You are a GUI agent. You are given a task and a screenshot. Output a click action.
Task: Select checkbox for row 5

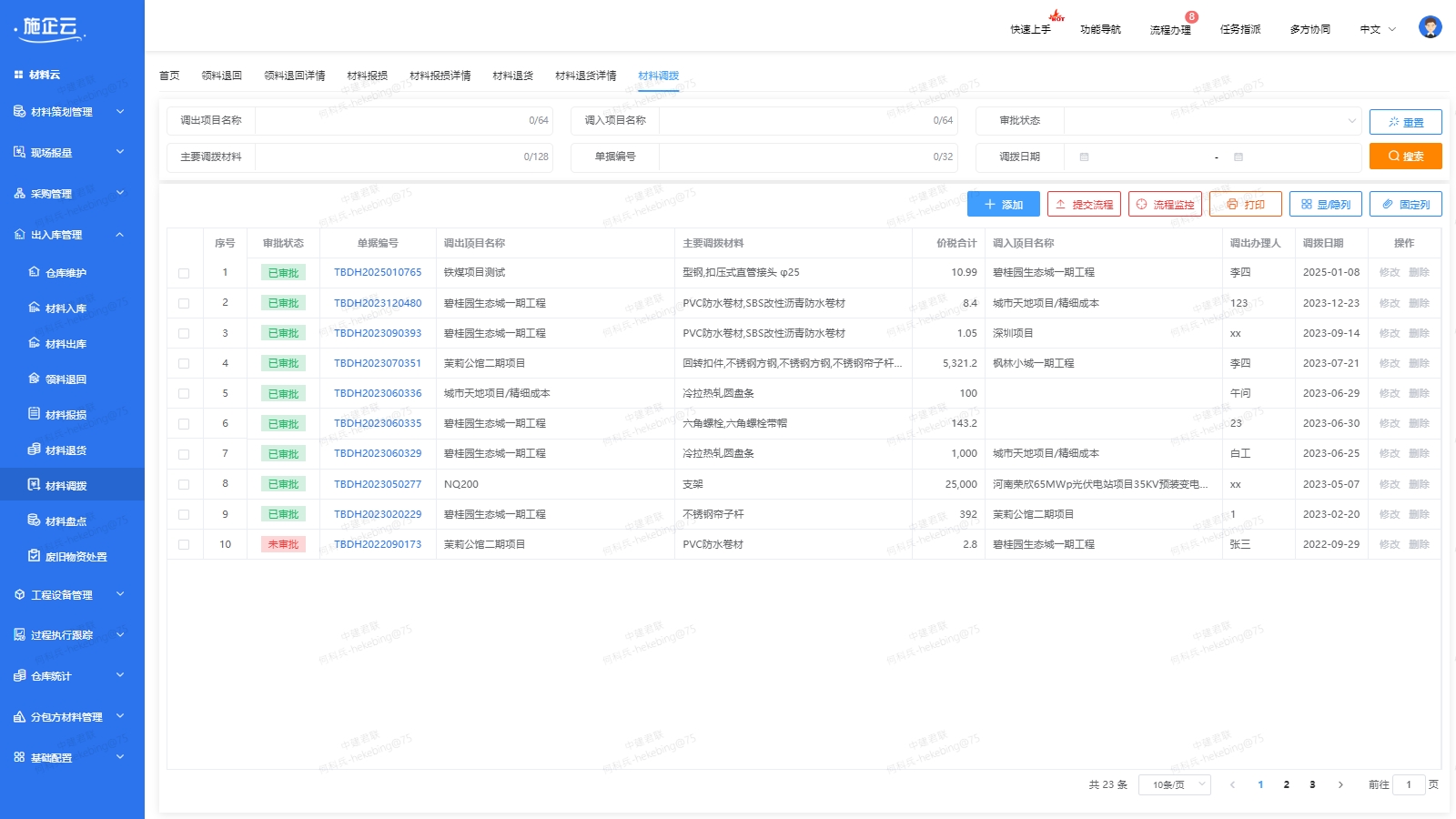click(x=184, y=393)
